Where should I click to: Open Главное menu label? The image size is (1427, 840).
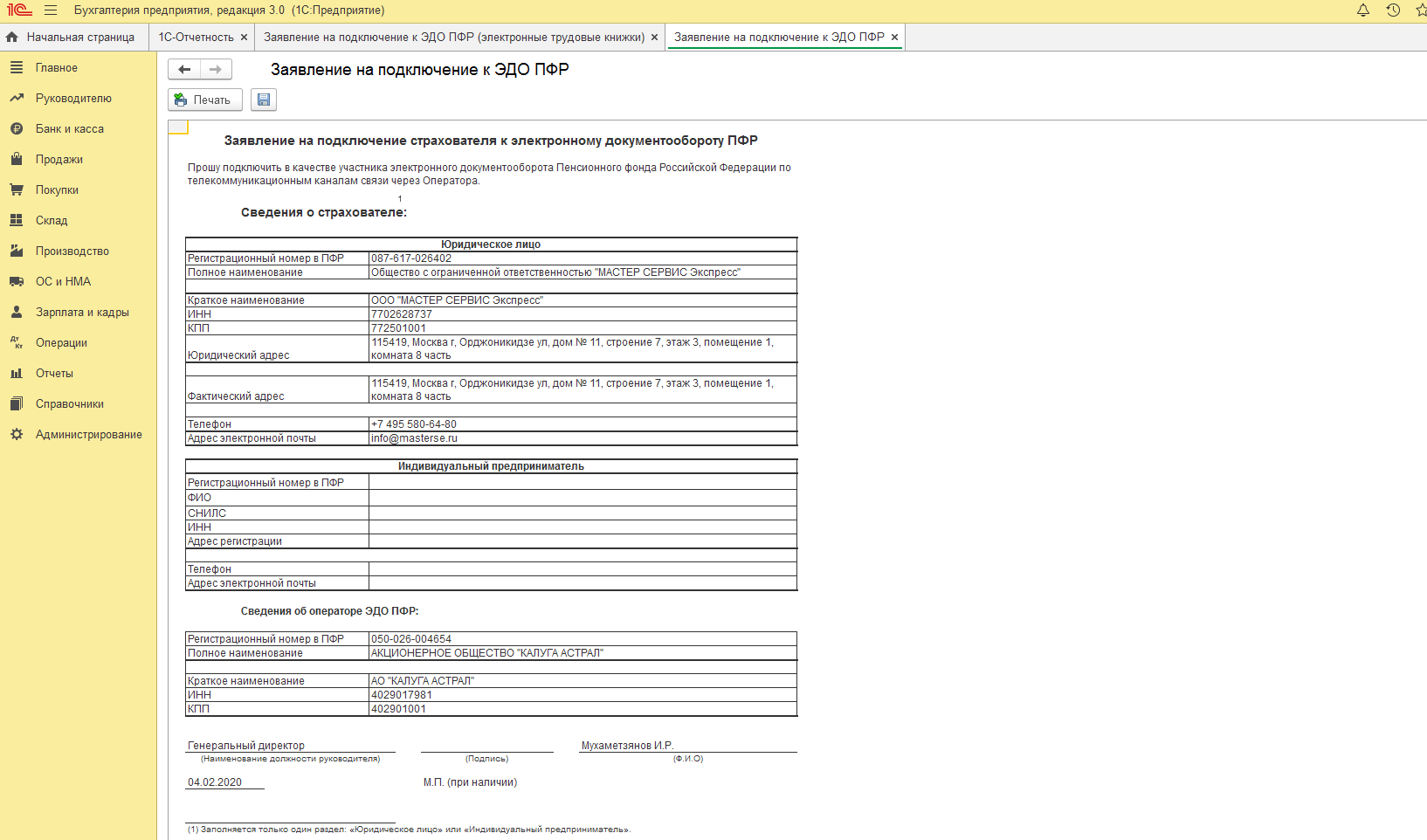point(56,67)
